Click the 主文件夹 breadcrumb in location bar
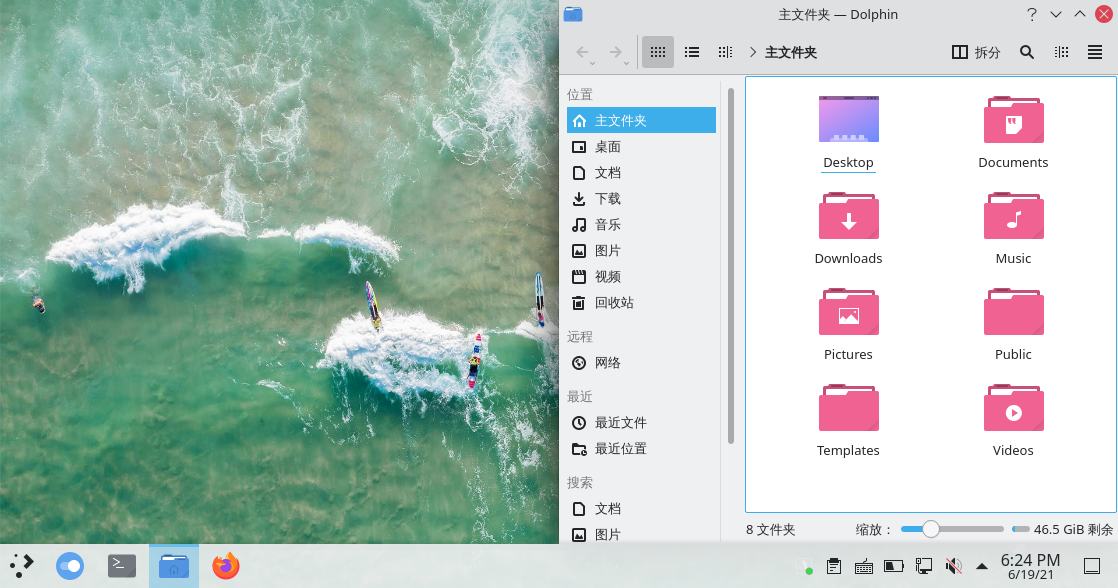This screenshot has width=1118, height=588. click(x=791, y=52)
